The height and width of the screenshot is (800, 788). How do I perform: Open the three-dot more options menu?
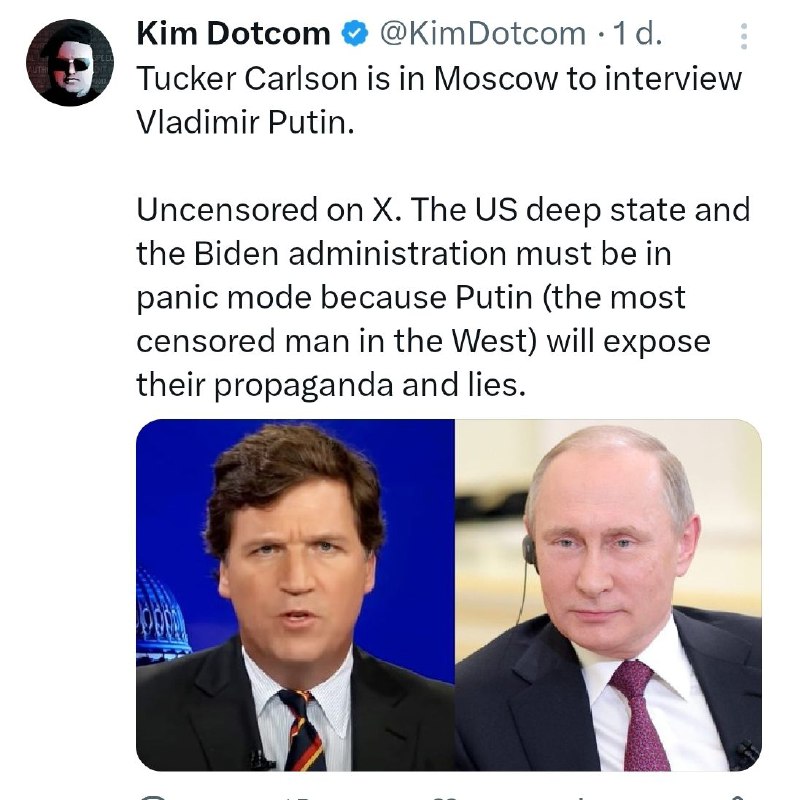[744, 36]
